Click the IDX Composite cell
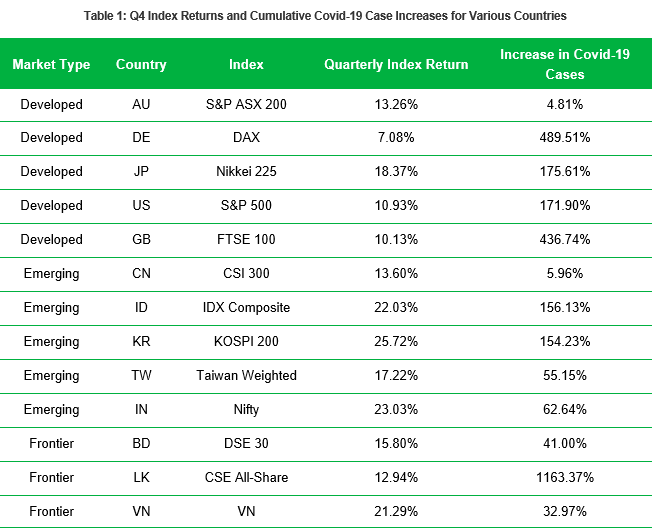The image size is (652, 528). (246, 308)
